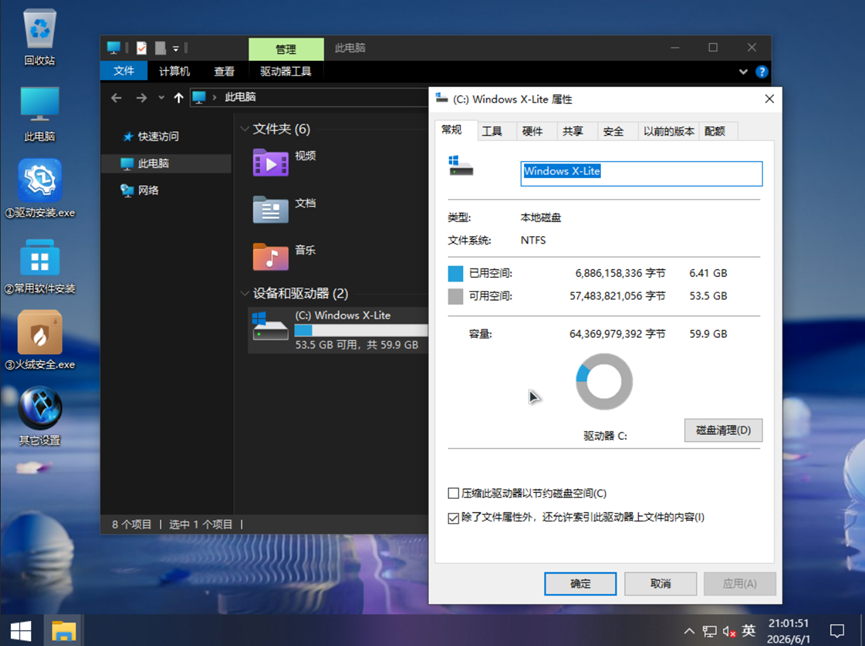Switch to the 常规 properties tab

451,130
